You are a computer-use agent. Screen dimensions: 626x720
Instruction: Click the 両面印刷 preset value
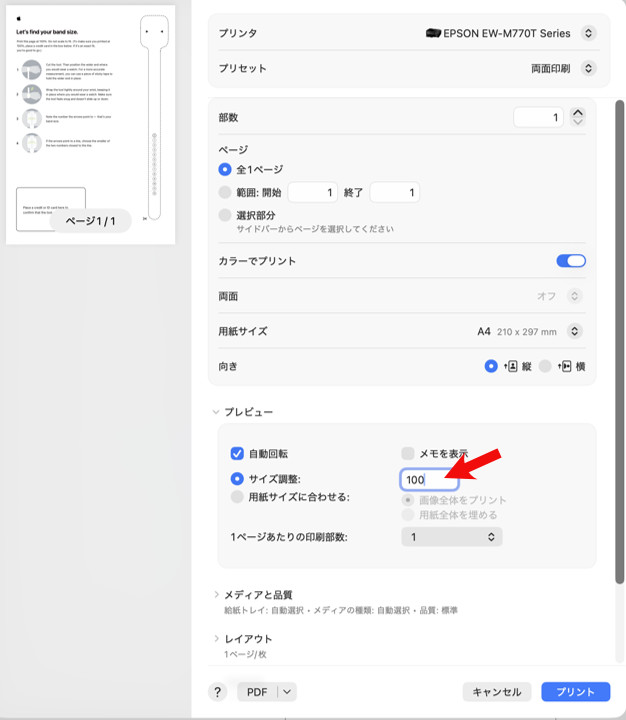point(550,68)
